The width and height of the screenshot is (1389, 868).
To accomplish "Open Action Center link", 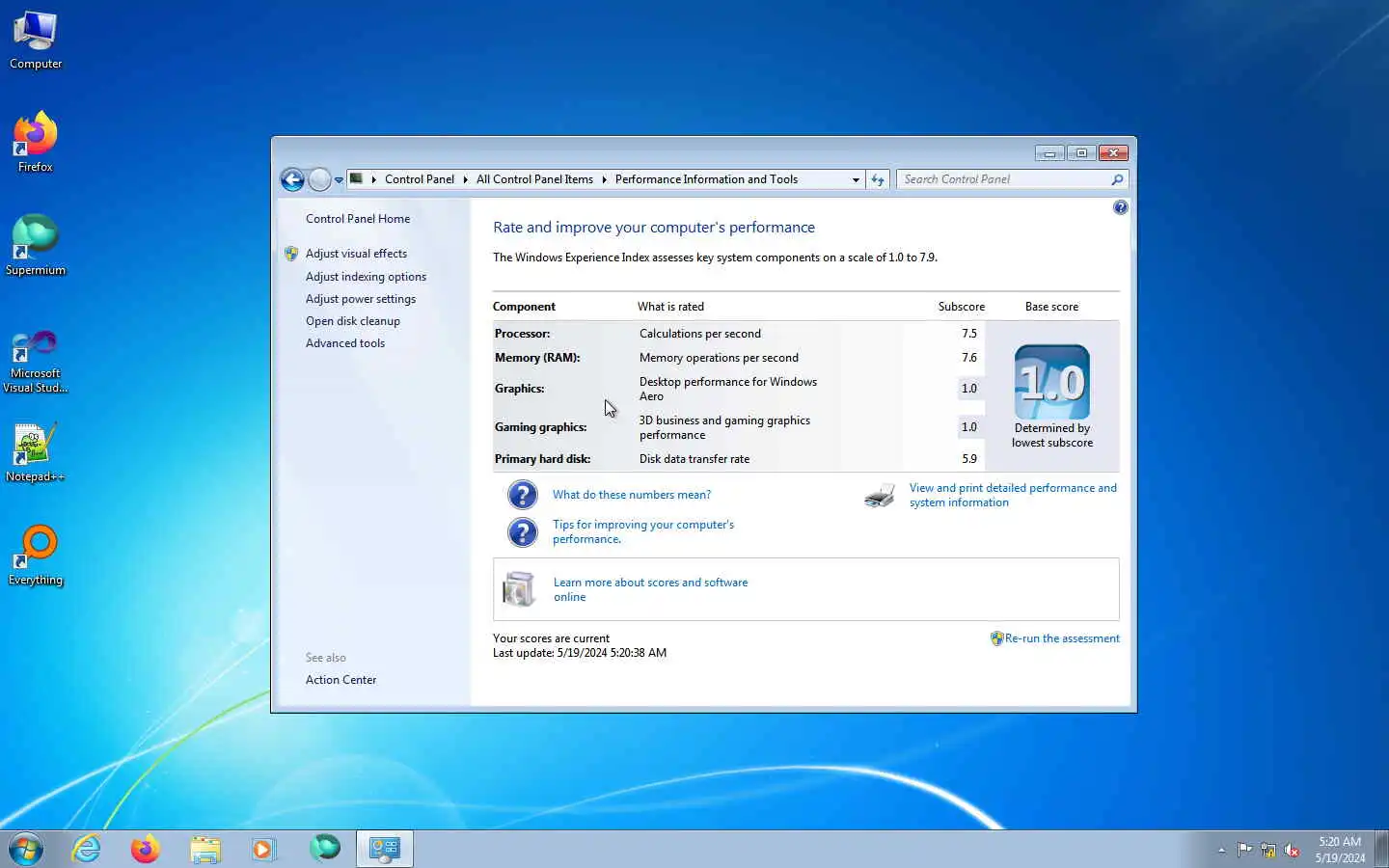I will 340,680.
